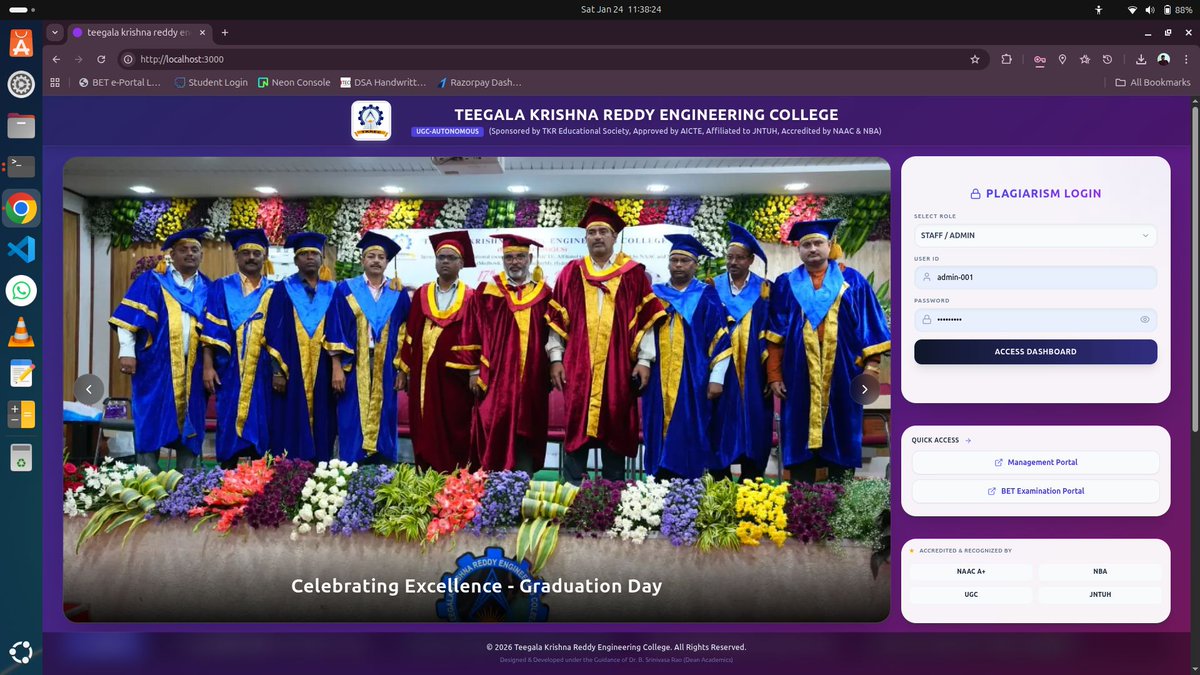The height and width of the screenshot is (675, 1200).
Task: Click the Access Dashboard button
Action: click(1035, 352)
